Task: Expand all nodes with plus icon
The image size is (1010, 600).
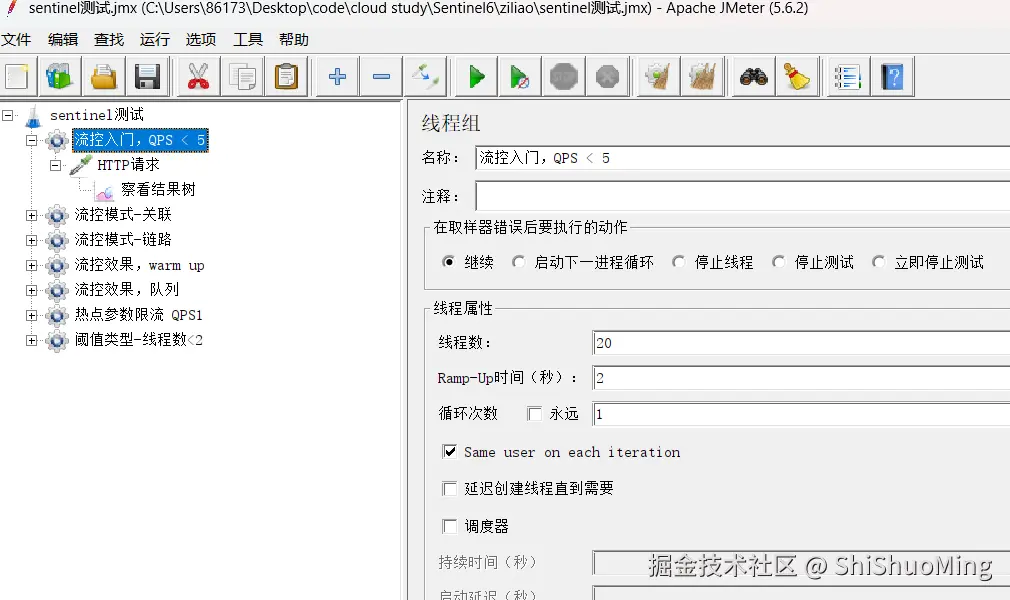Action: (337, 77)
